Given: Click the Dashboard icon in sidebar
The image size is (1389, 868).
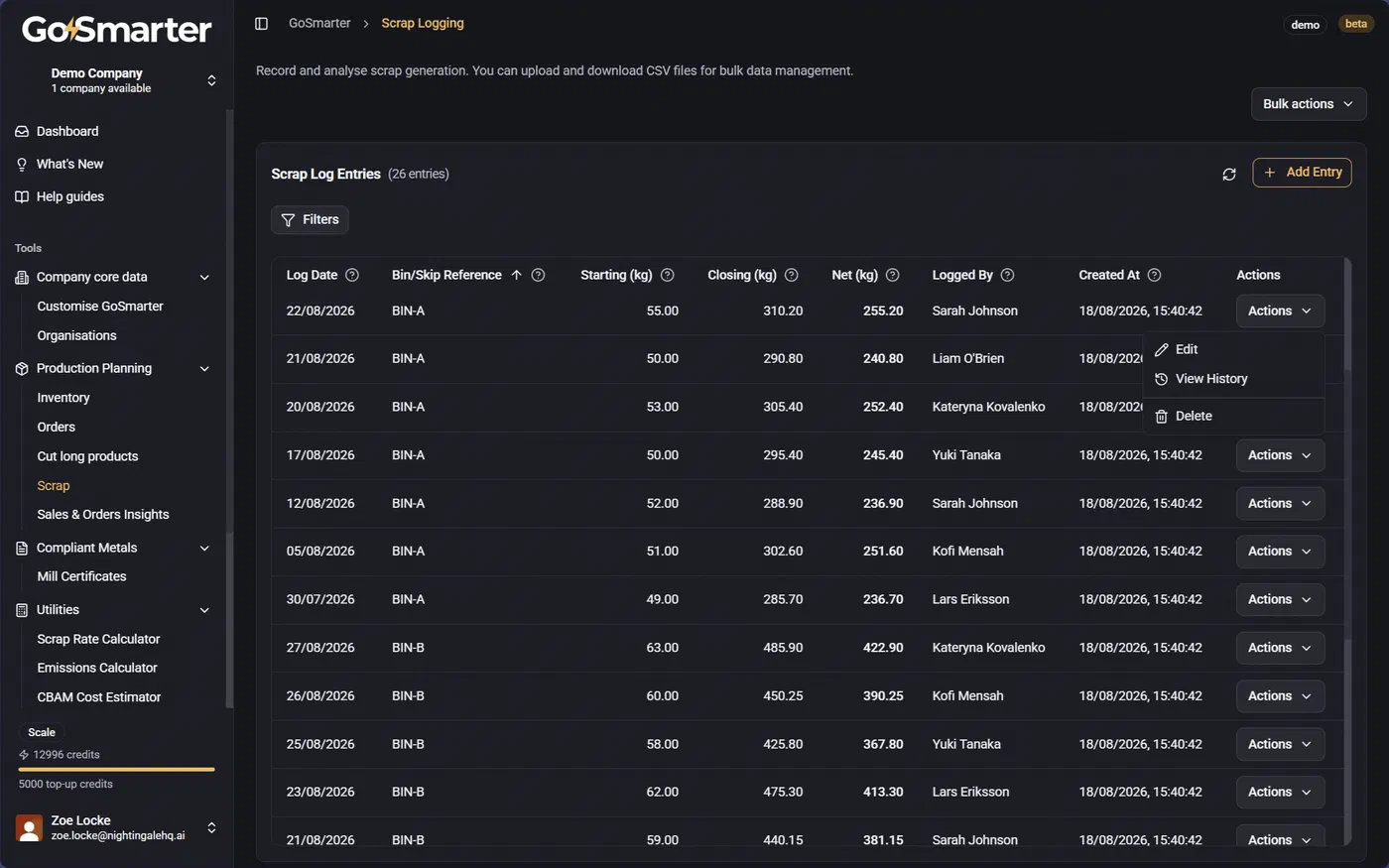Looking at the screenshot, I should (x=22, y=131).
